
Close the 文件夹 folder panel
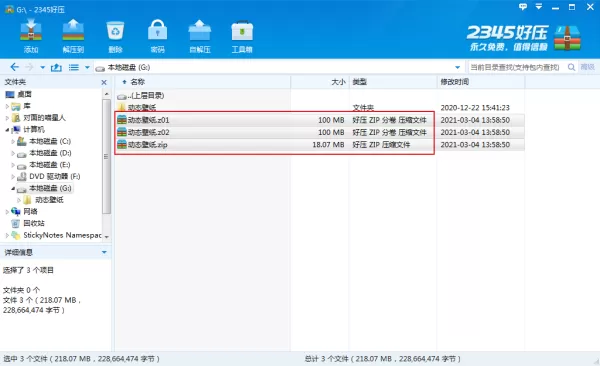[104, 82]
